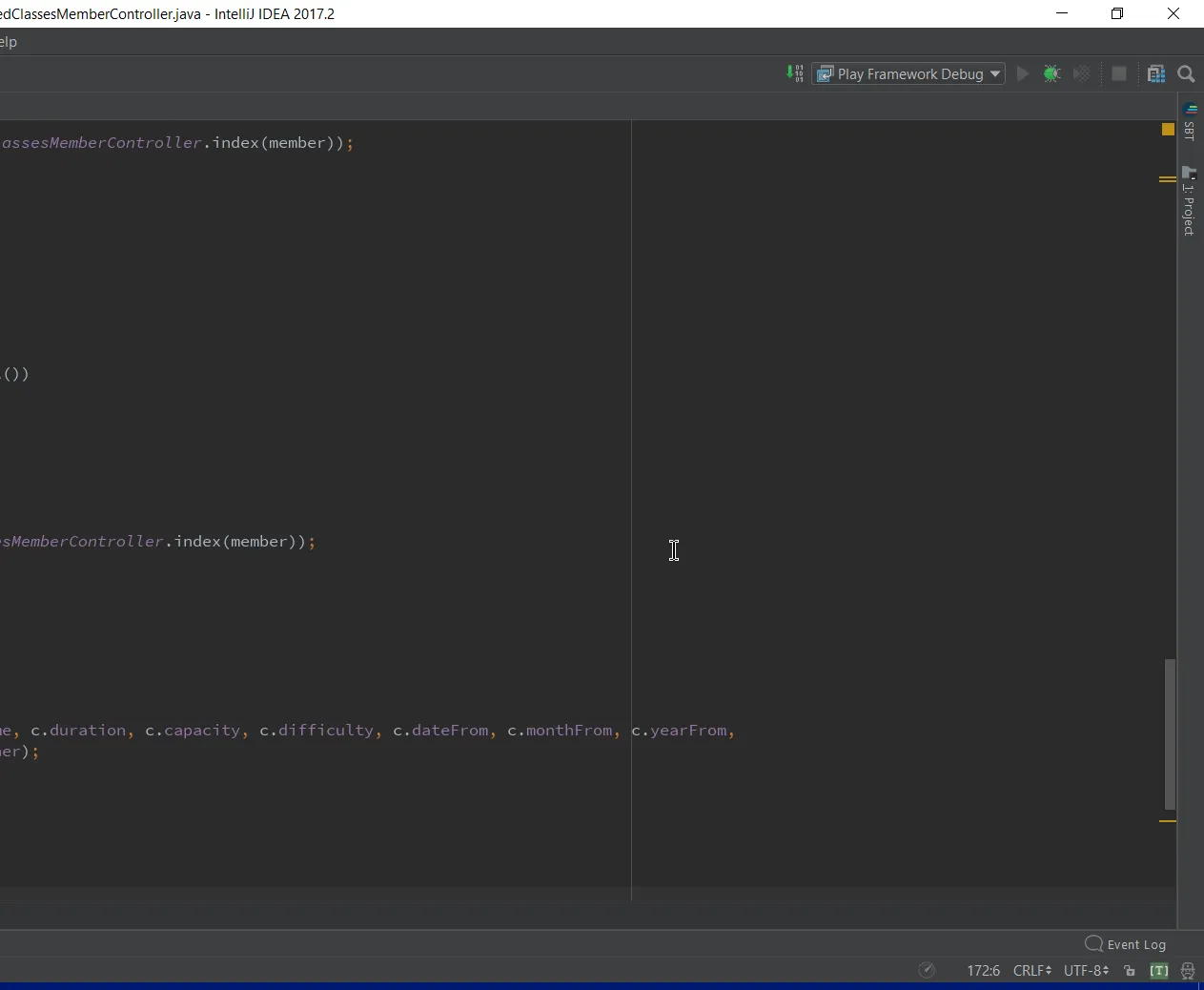Click the upper index(member) call at assesMemberController
Screen dimensions: 1204x990
pyautogui.click(x=277, y=143)
